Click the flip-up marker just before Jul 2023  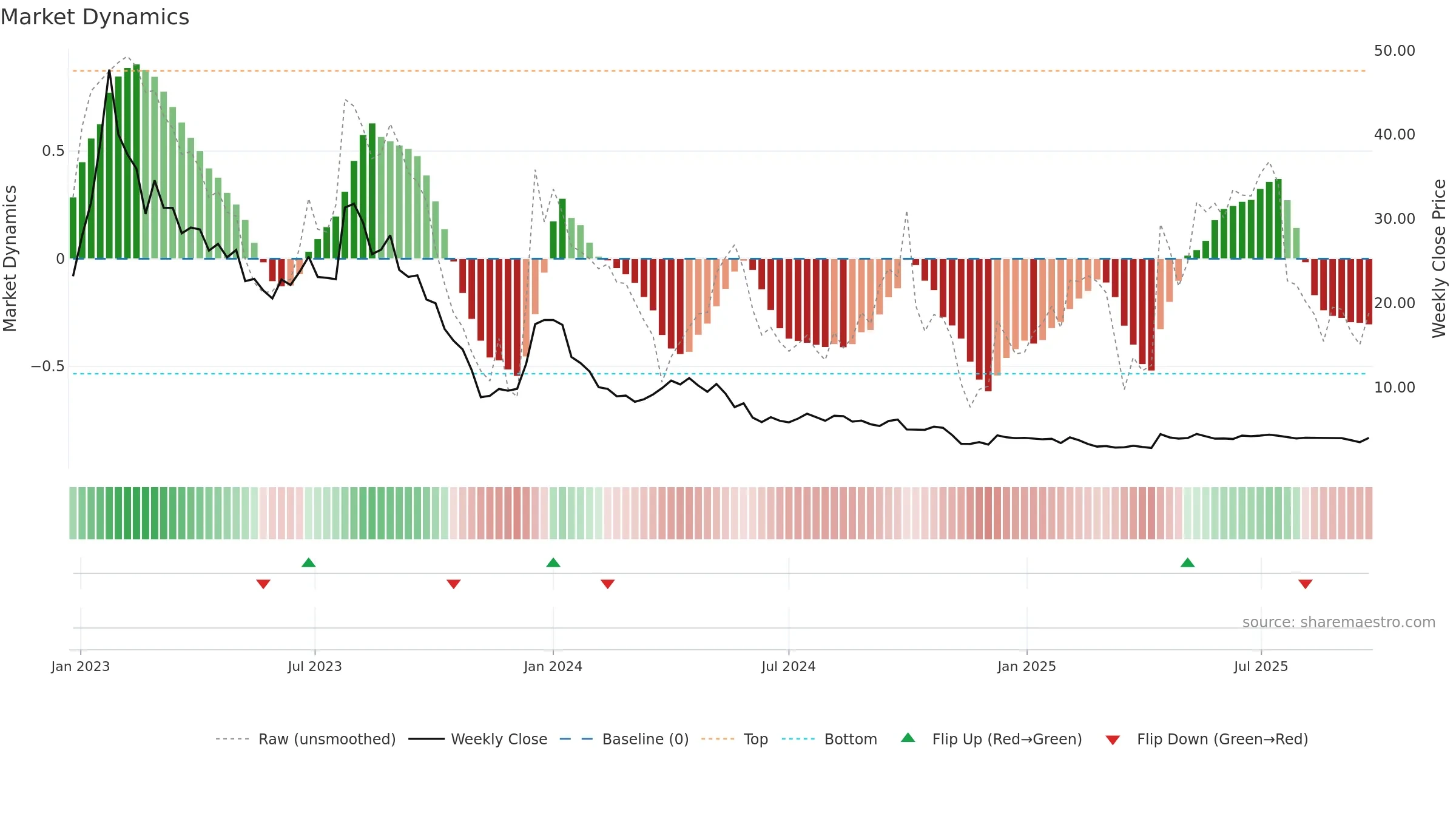309,562
